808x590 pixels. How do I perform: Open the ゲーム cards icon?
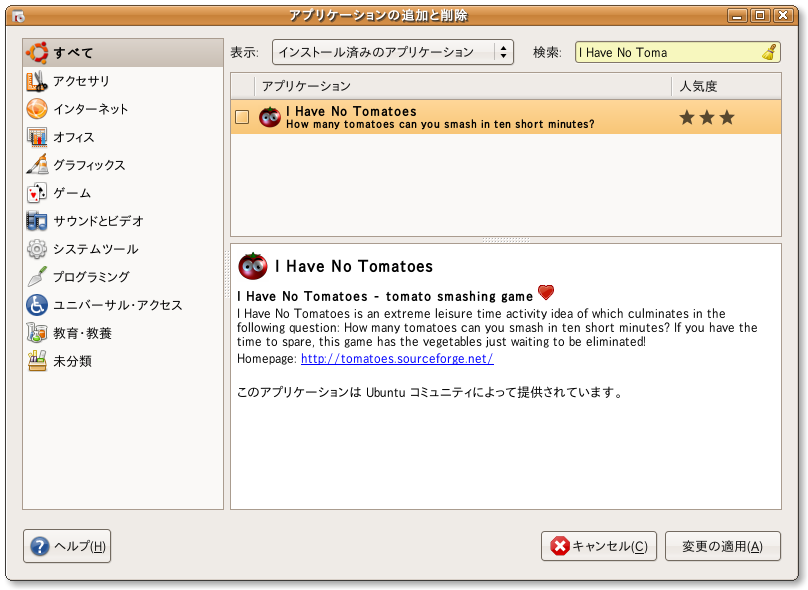37,193
